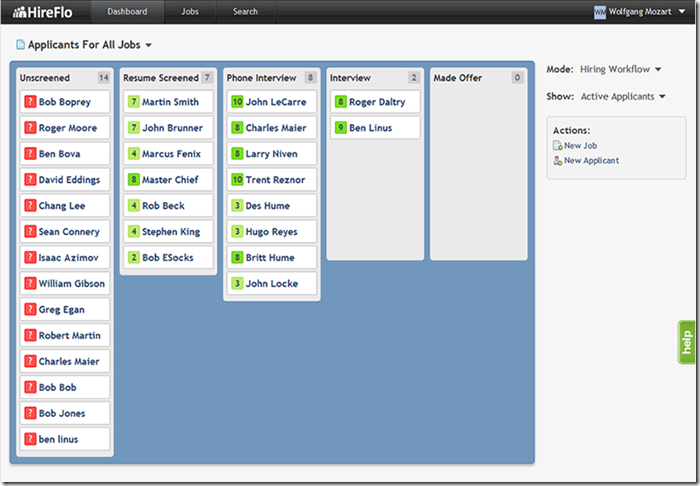Click the Resume Screened count badge 7
700x486 pixels.
coord(207,78)
